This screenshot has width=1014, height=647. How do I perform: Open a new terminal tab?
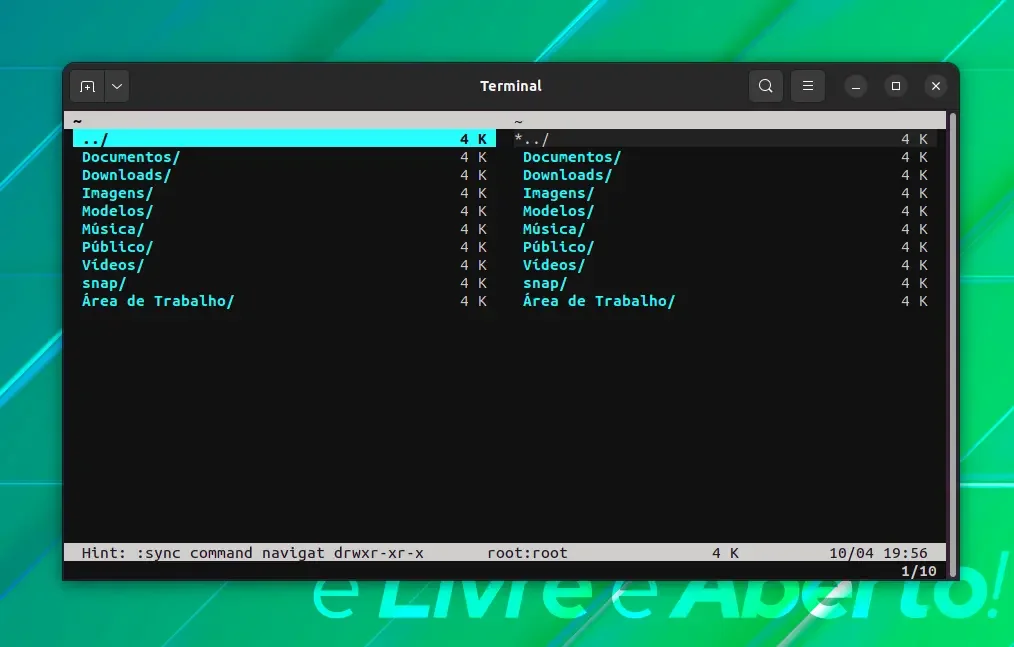click(x=87, y=86)
